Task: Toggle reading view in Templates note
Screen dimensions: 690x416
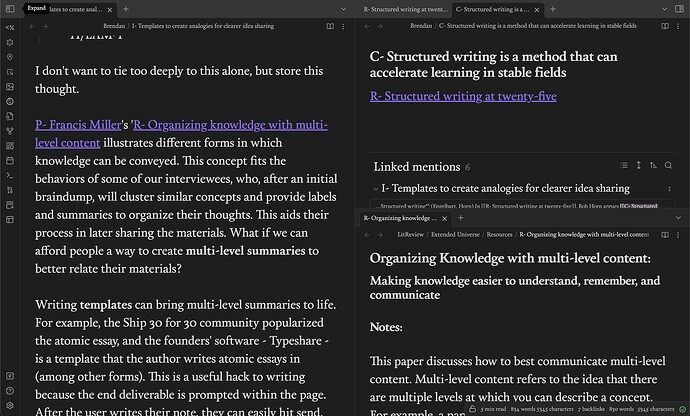Action: [330, 26]
